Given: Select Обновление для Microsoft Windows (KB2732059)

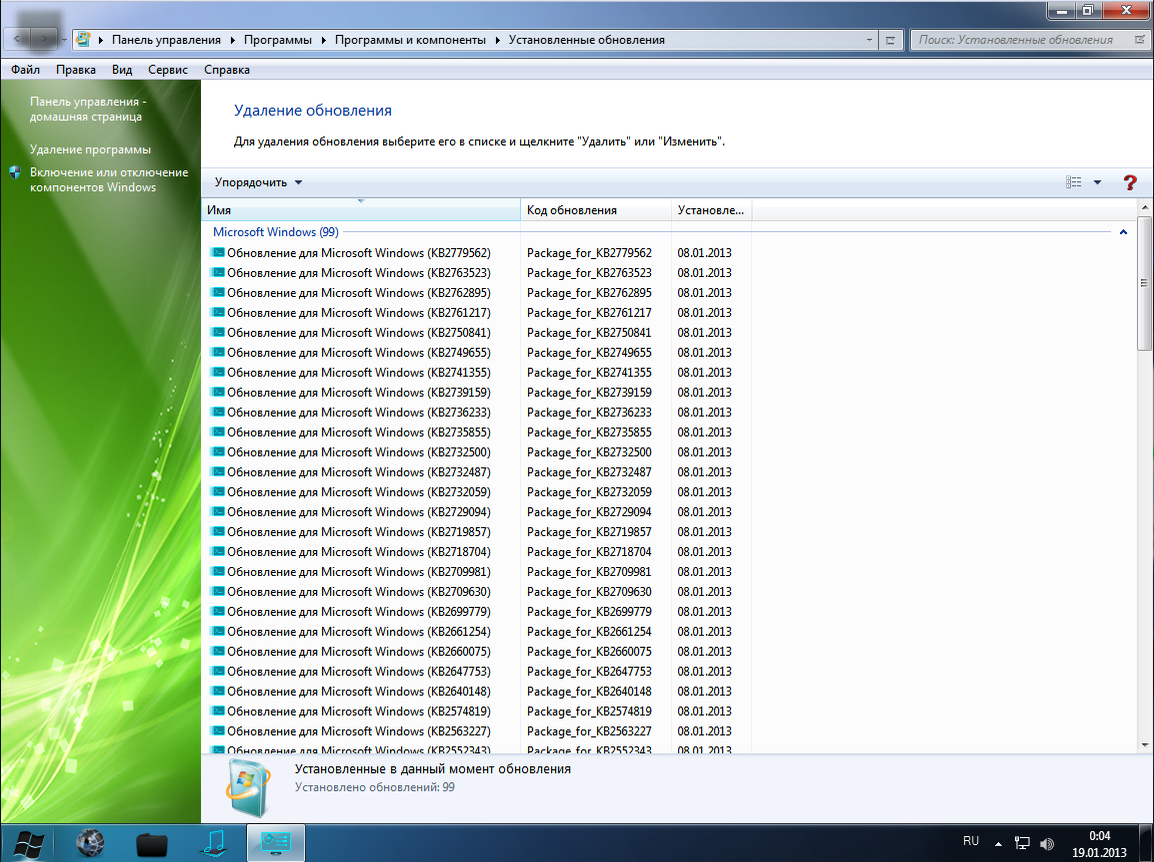Looking at the screenshot, I should coord(358,492).
